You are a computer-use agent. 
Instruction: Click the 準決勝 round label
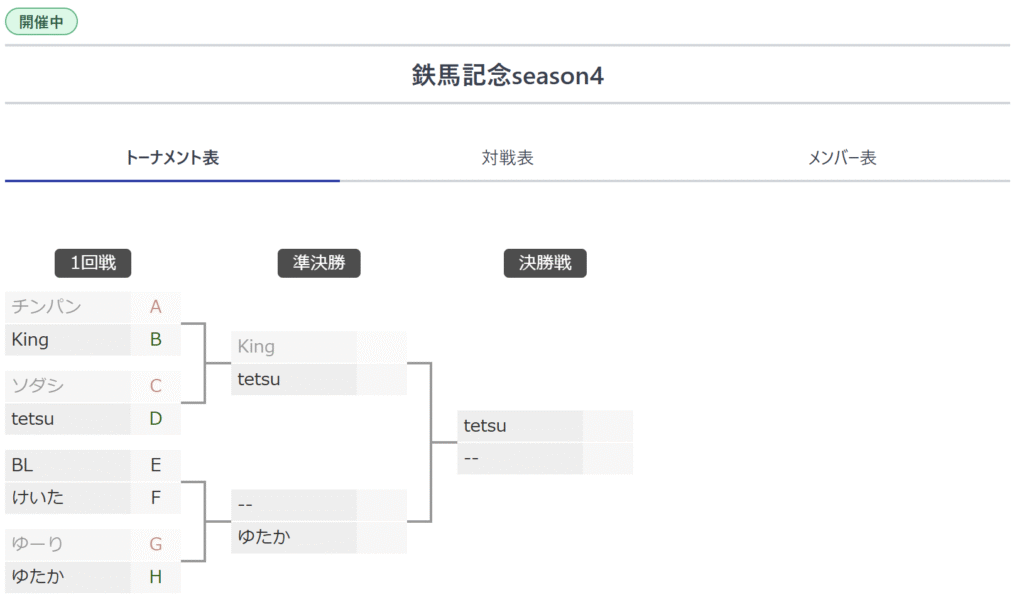319,263
